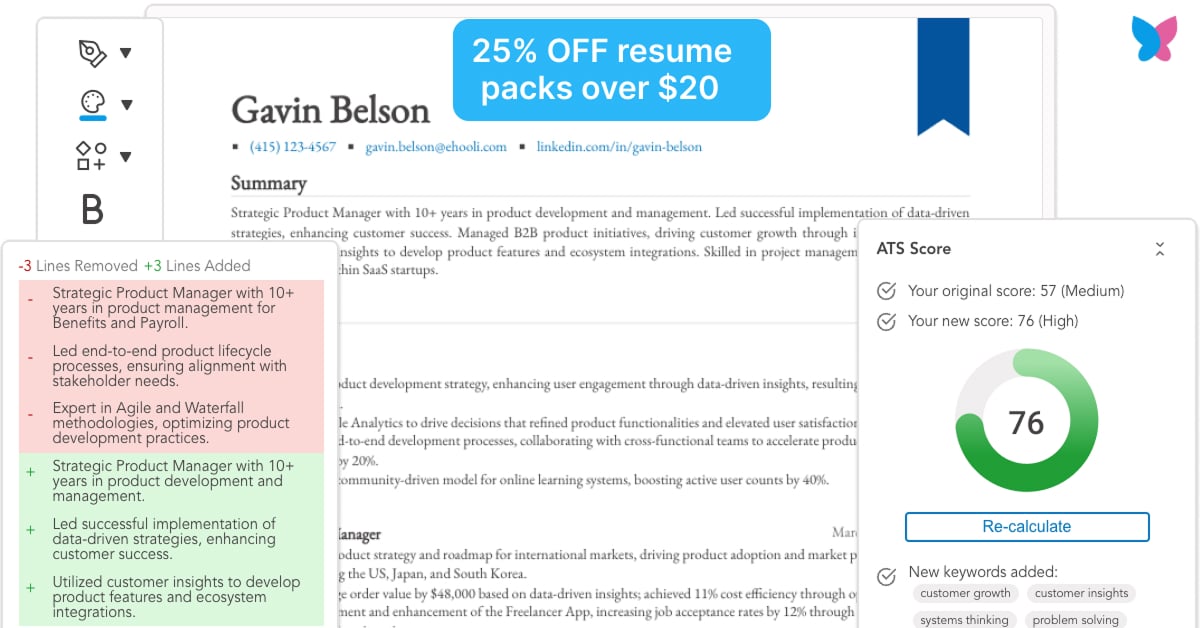Toggle the check next to original score 57
1200x628 pixels.
[x=886, y=291]
